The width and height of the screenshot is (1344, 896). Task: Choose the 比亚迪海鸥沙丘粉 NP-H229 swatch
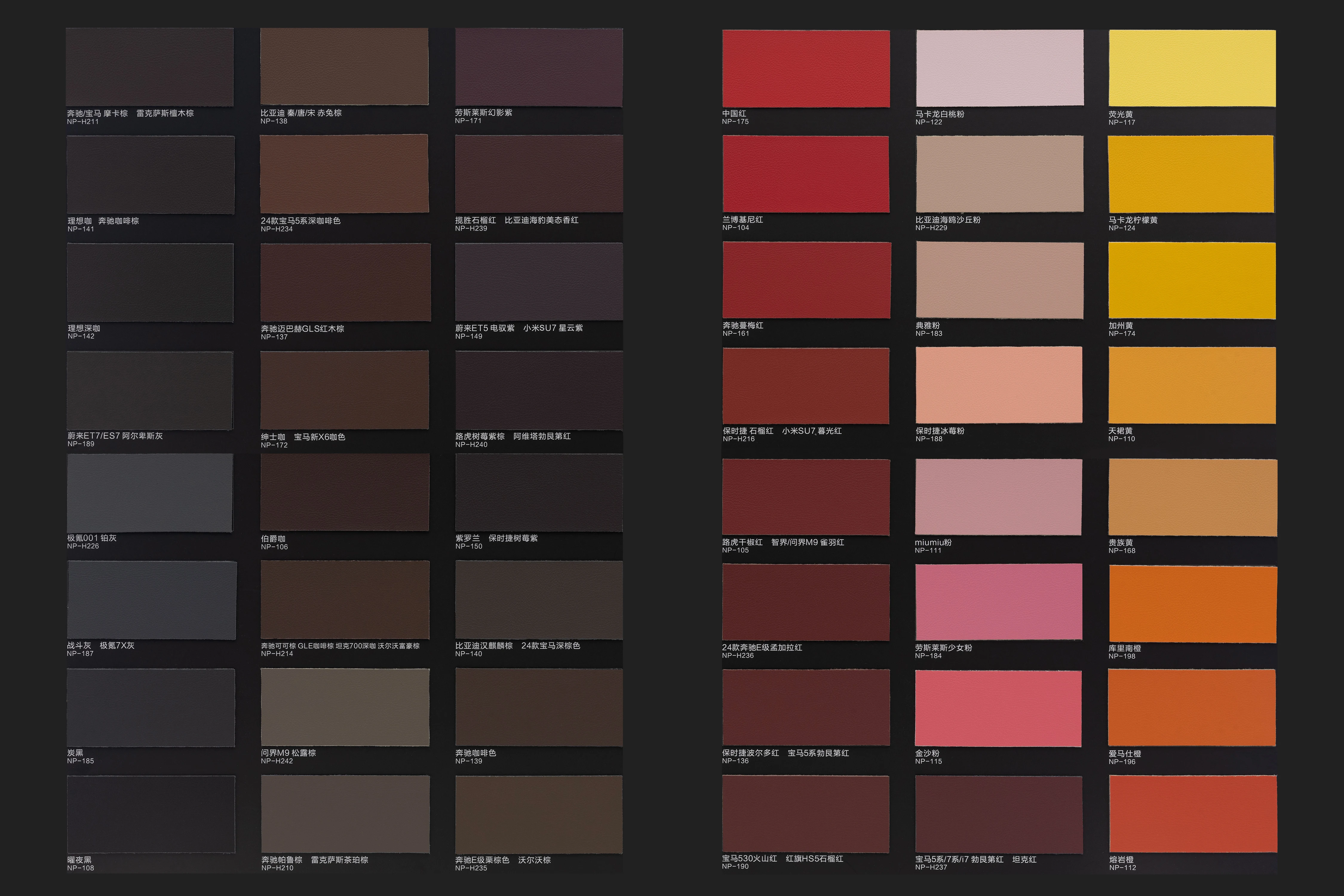pyautogui.click(x=999, y=174)
